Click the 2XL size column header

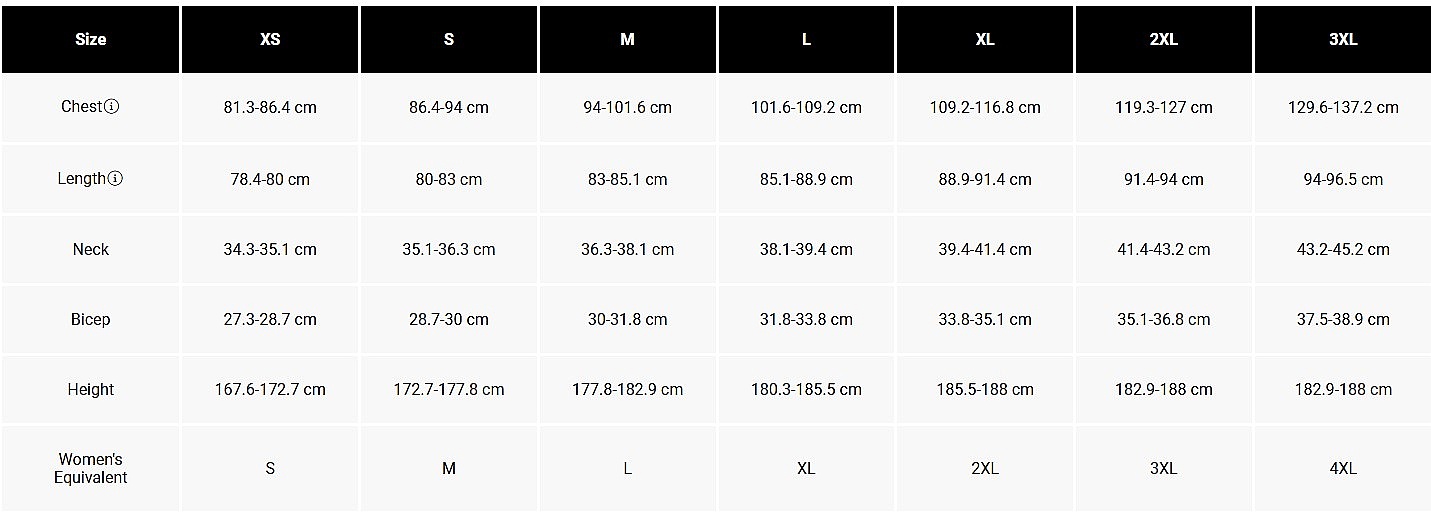[1164, 40]
